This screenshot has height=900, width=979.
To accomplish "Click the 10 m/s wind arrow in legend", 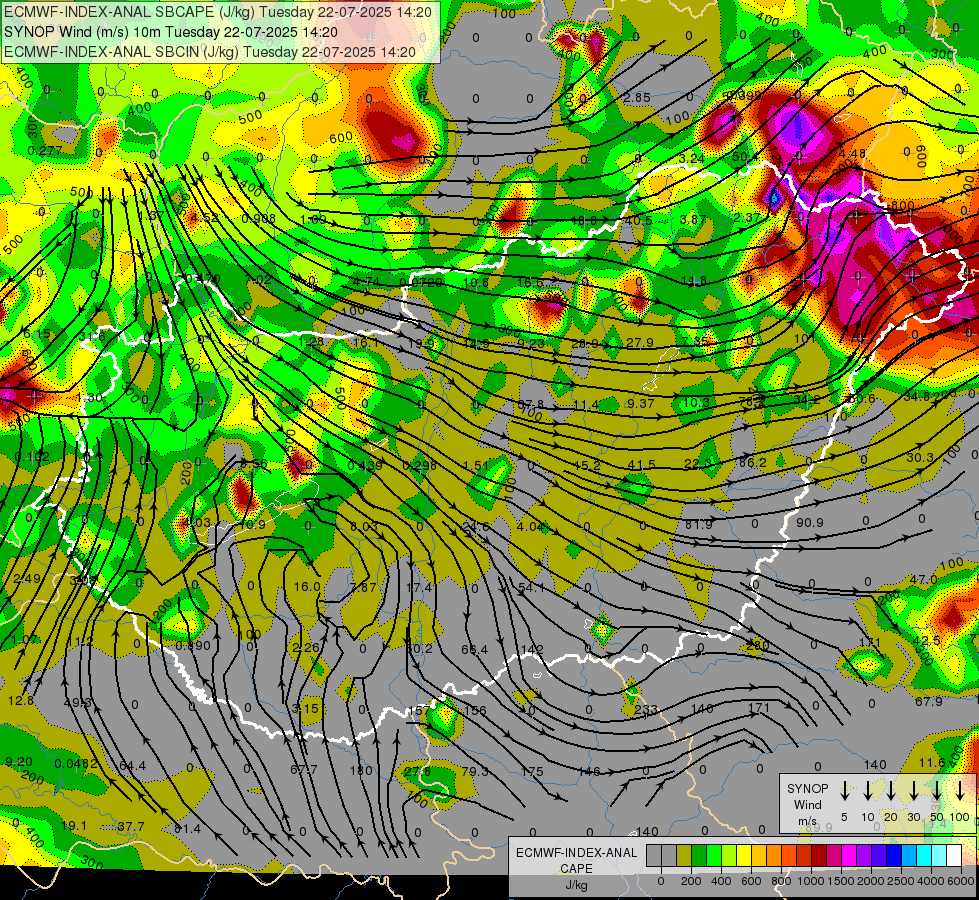I will (x=867, y=791).
